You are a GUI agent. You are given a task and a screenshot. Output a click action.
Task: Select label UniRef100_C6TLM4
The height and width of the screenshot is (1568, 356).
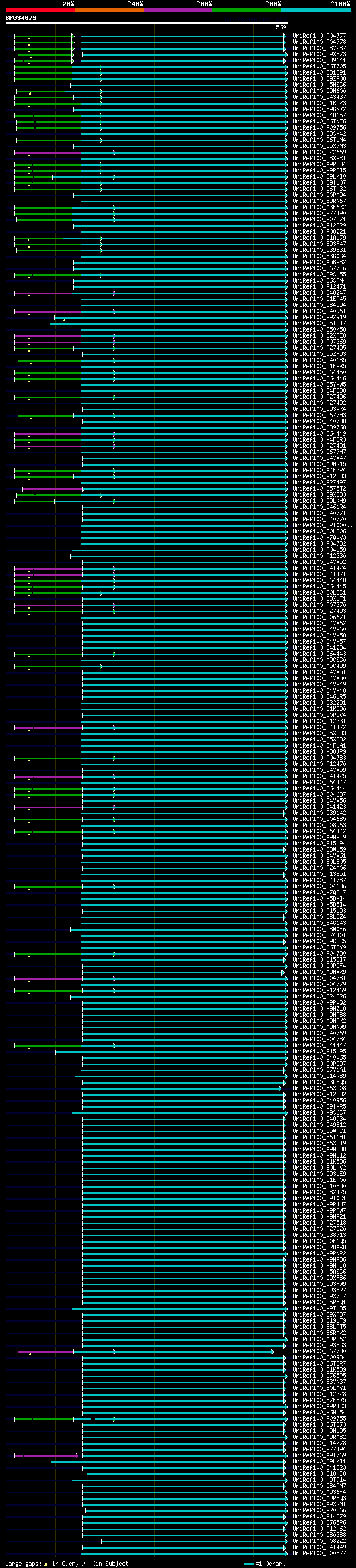(x=319, y=140)
